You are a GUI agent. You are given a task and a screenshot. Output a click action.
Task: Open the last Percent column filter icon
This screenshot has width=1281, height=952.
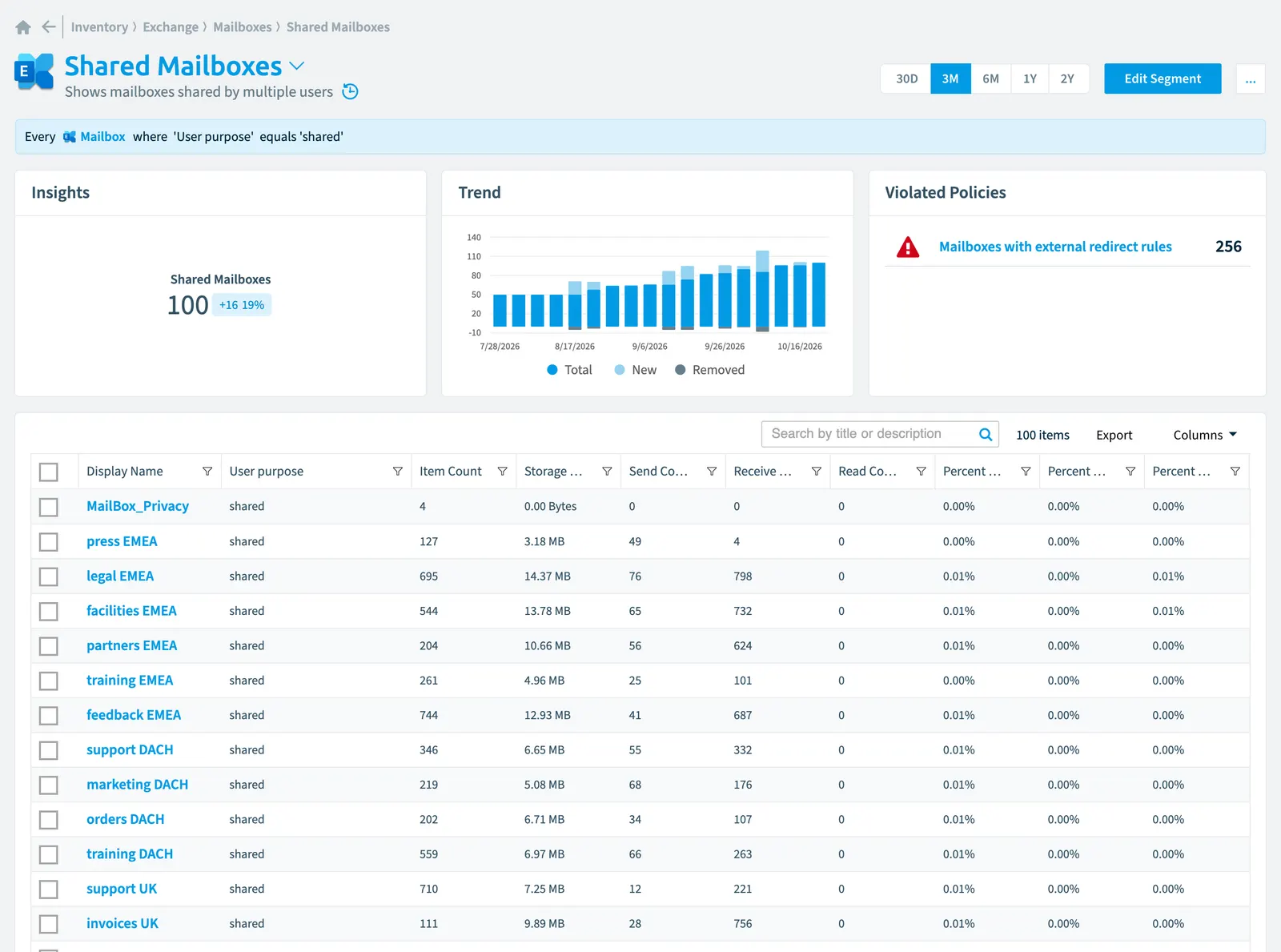pos(1235,472)
